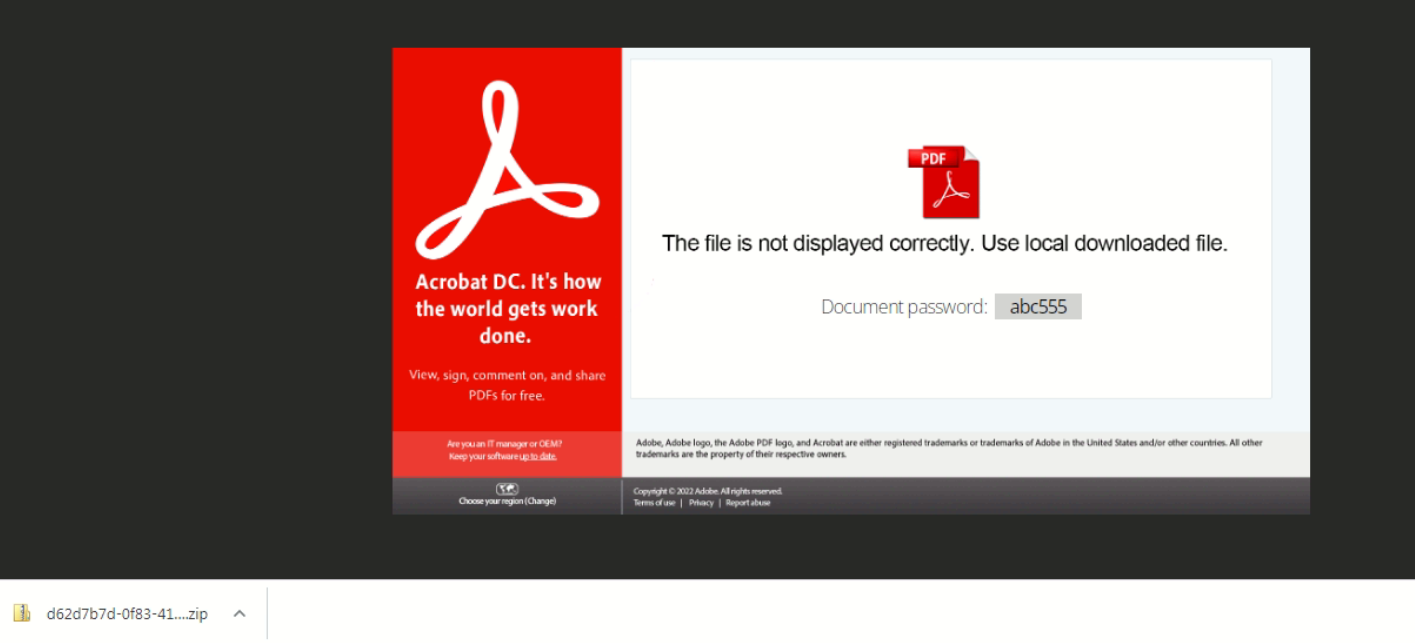Screen dimensions: 1415x643
Task: Follow the 'up to date' software link
Action: coord(538,456)
